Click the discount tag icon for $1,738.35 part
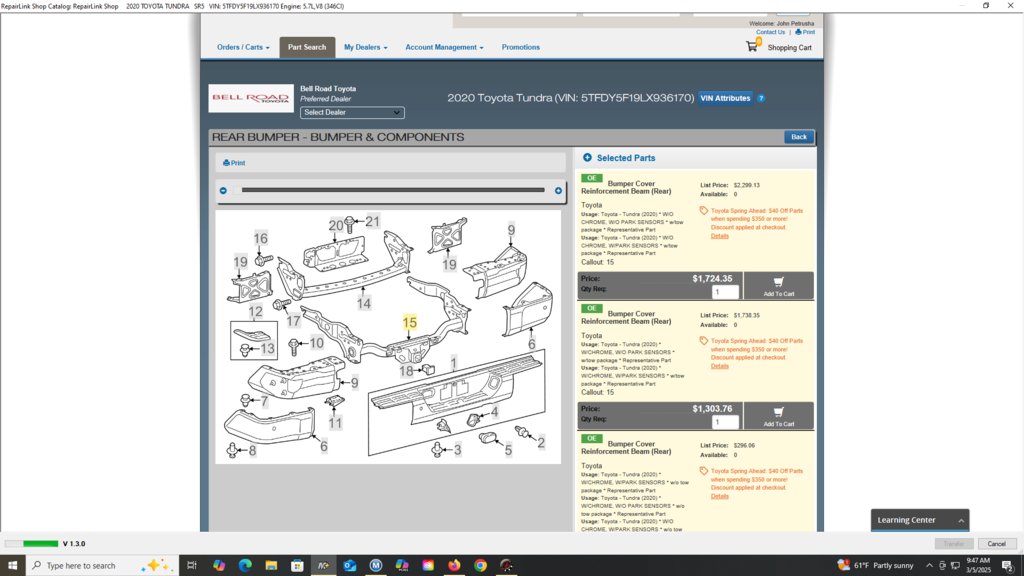This screenshot has height=576, width=1024. (x=703, y=341)
